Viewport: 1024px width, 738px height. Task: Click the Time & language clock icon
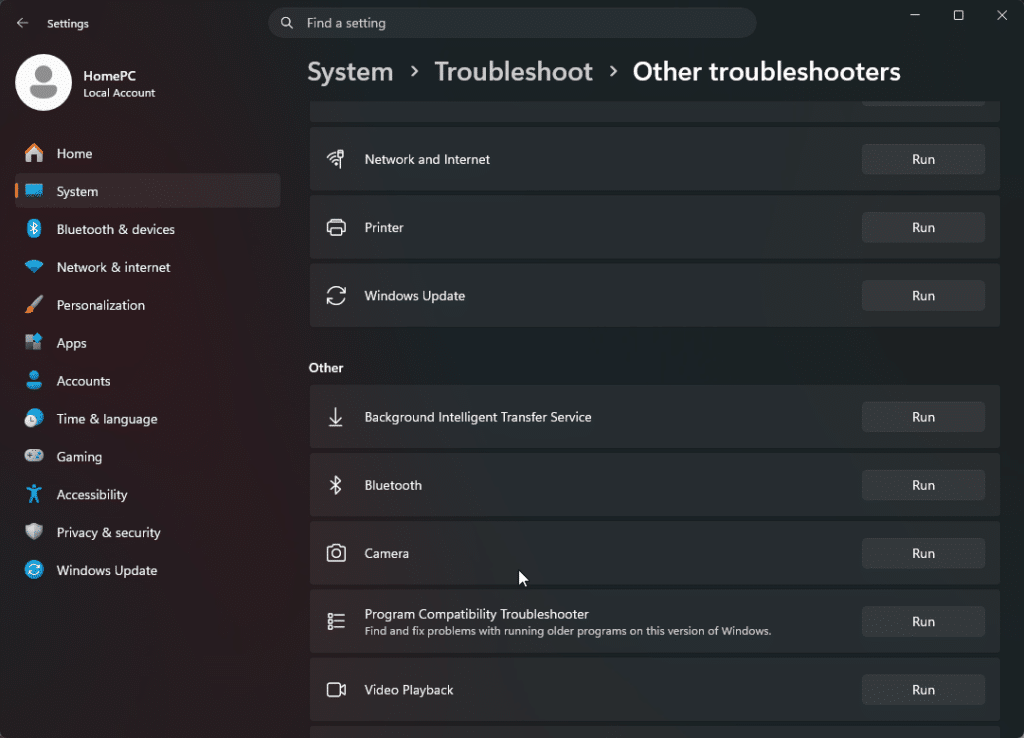pyautogui.click(x=34, y=418)
